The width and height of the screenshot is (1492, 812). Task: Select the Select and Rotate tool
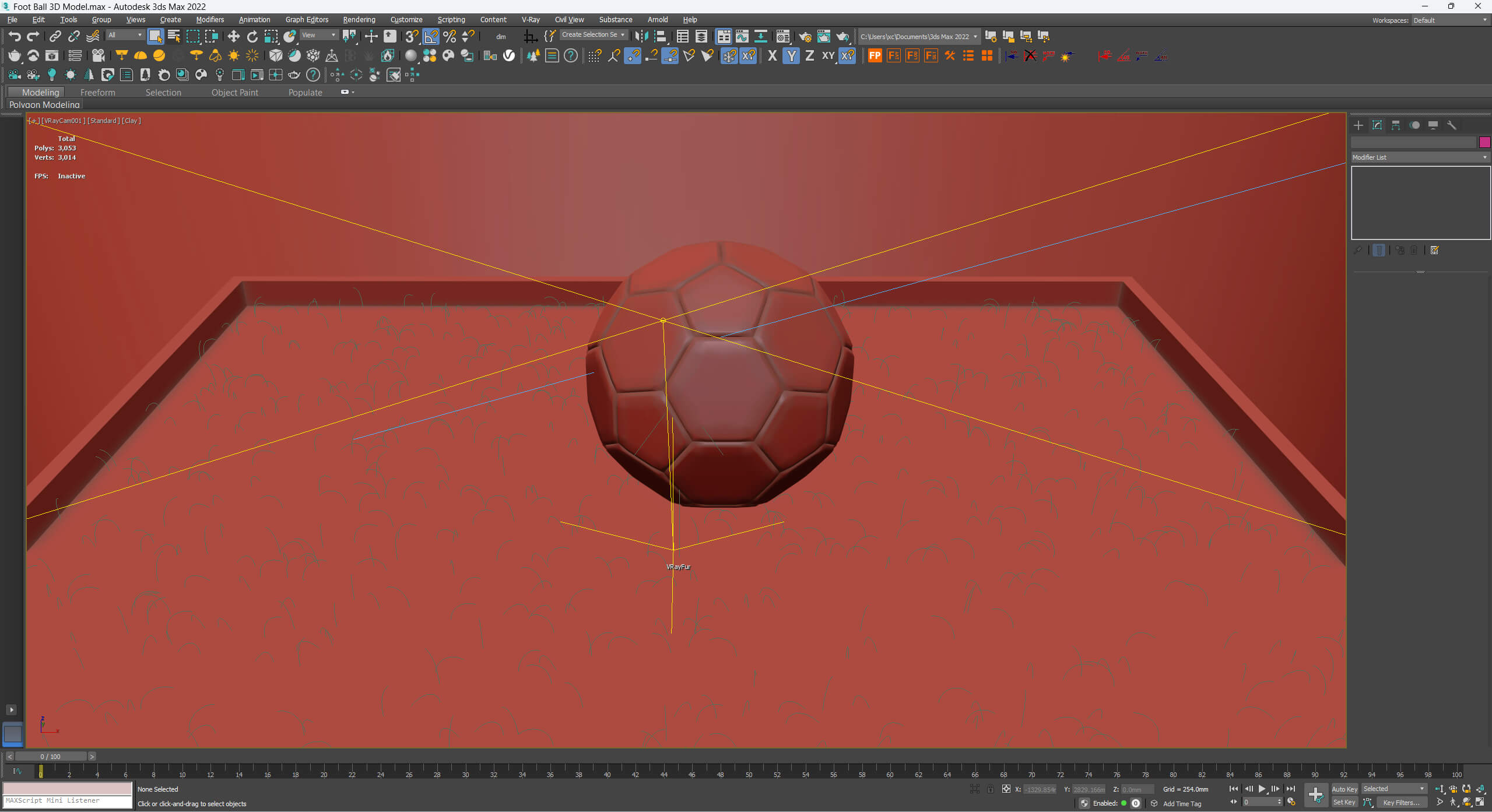pyautogui.click(x=252, y=36)
